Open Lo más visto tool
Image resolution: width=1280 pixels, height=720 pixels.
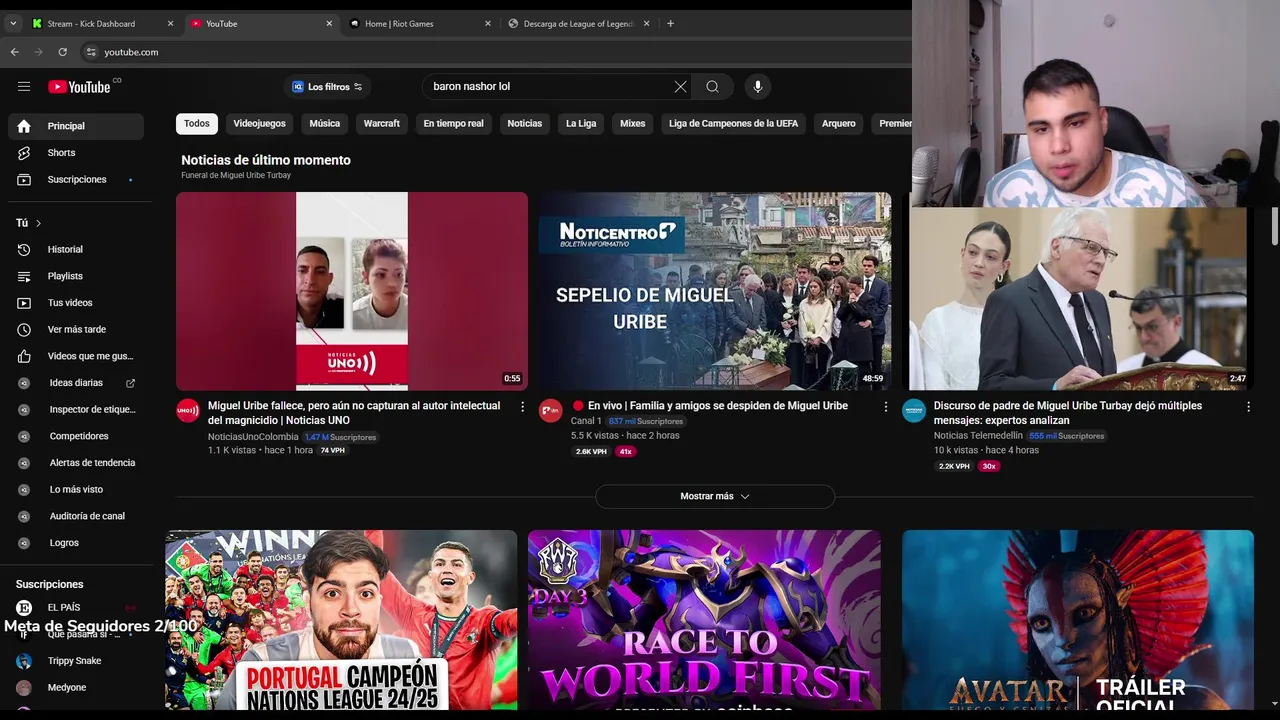(x=76, y=489)
